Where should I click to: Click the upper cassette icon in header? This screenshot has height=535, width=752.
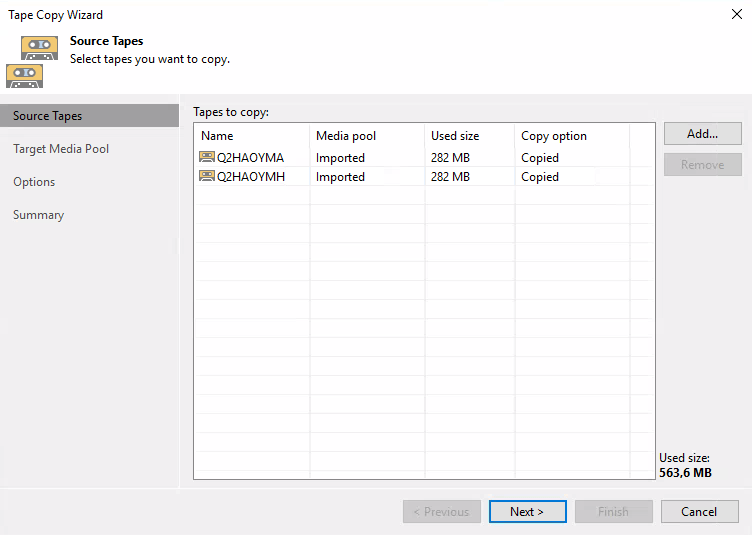click(x=39, y=48)
